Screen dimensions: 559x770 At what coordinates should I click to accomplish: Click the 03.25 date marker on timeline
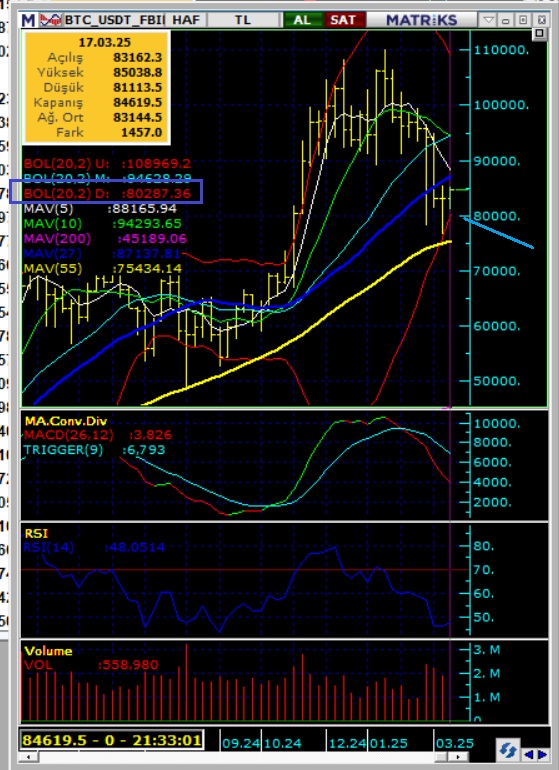(454, 743)
